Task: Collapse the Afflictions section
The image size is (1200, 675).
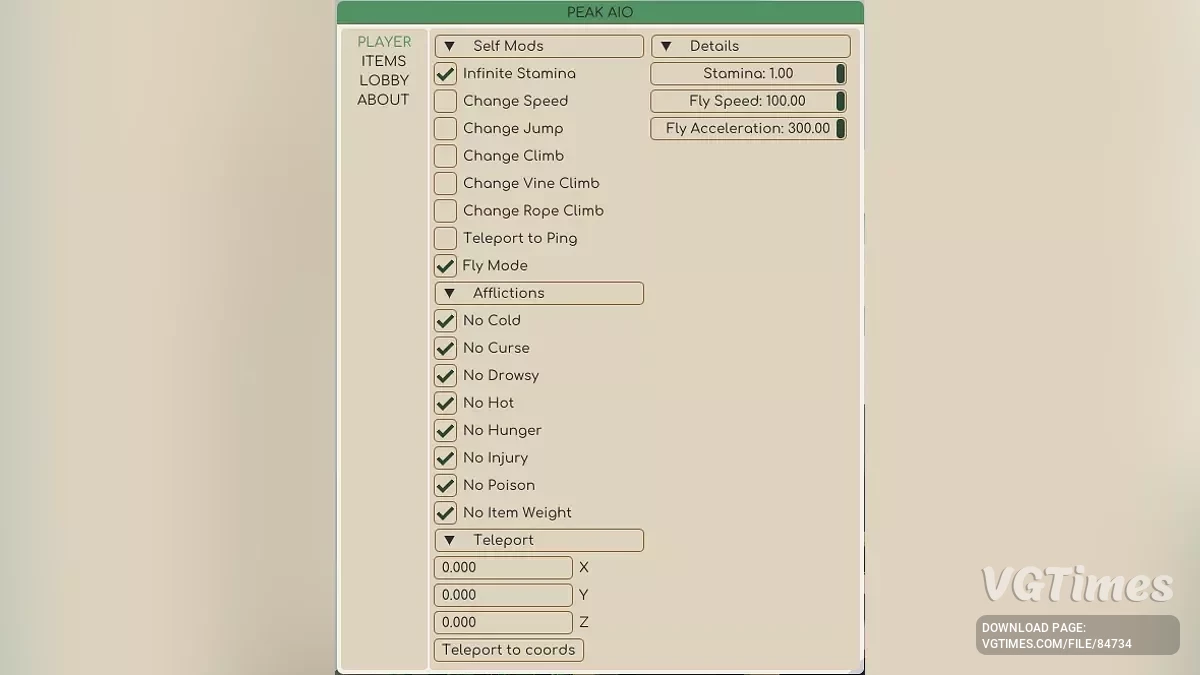Action: (x=450, y=293)
